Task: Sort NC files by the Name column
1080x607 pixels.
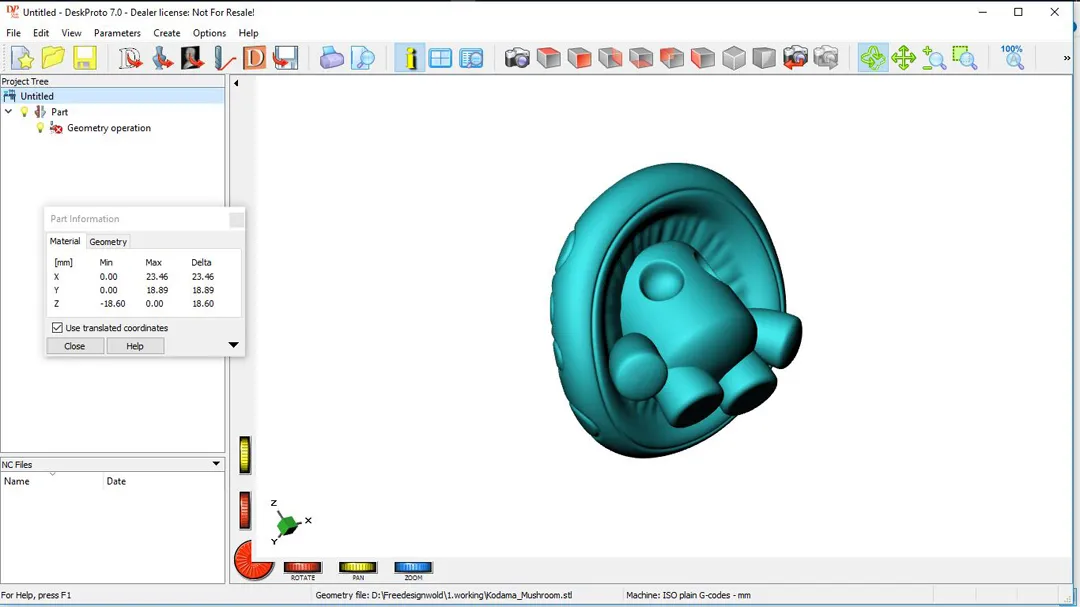Action: [x=52, y=482]
